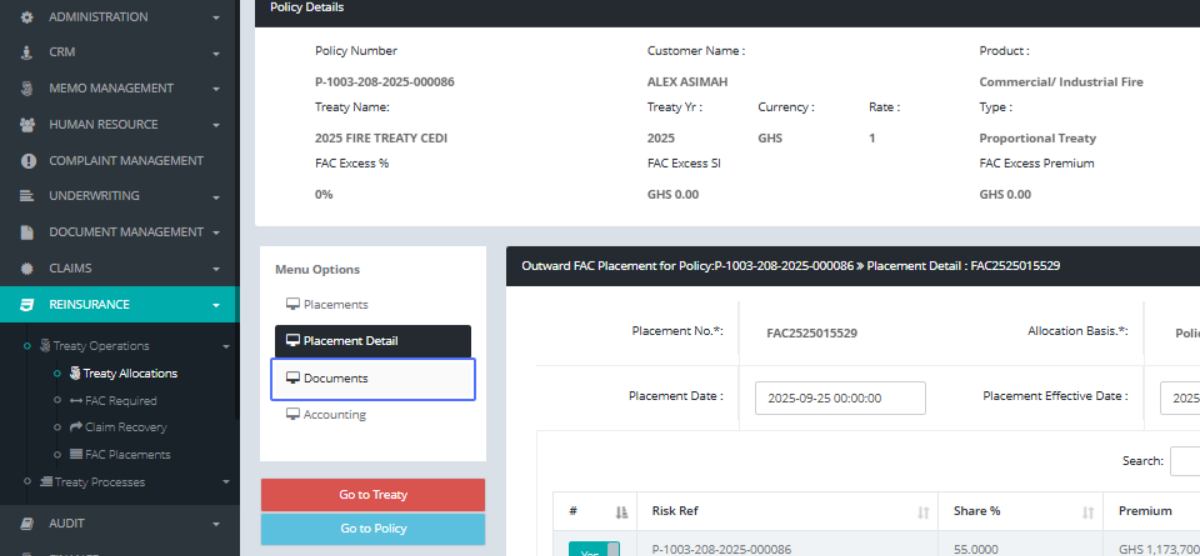
Task: Open FAC Placements in the sidebar tree
Action: [127, 455]
